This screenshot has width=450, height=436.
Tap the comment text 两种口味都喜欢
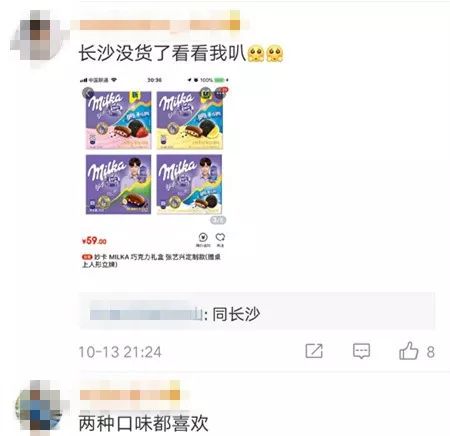coord(143,423)
